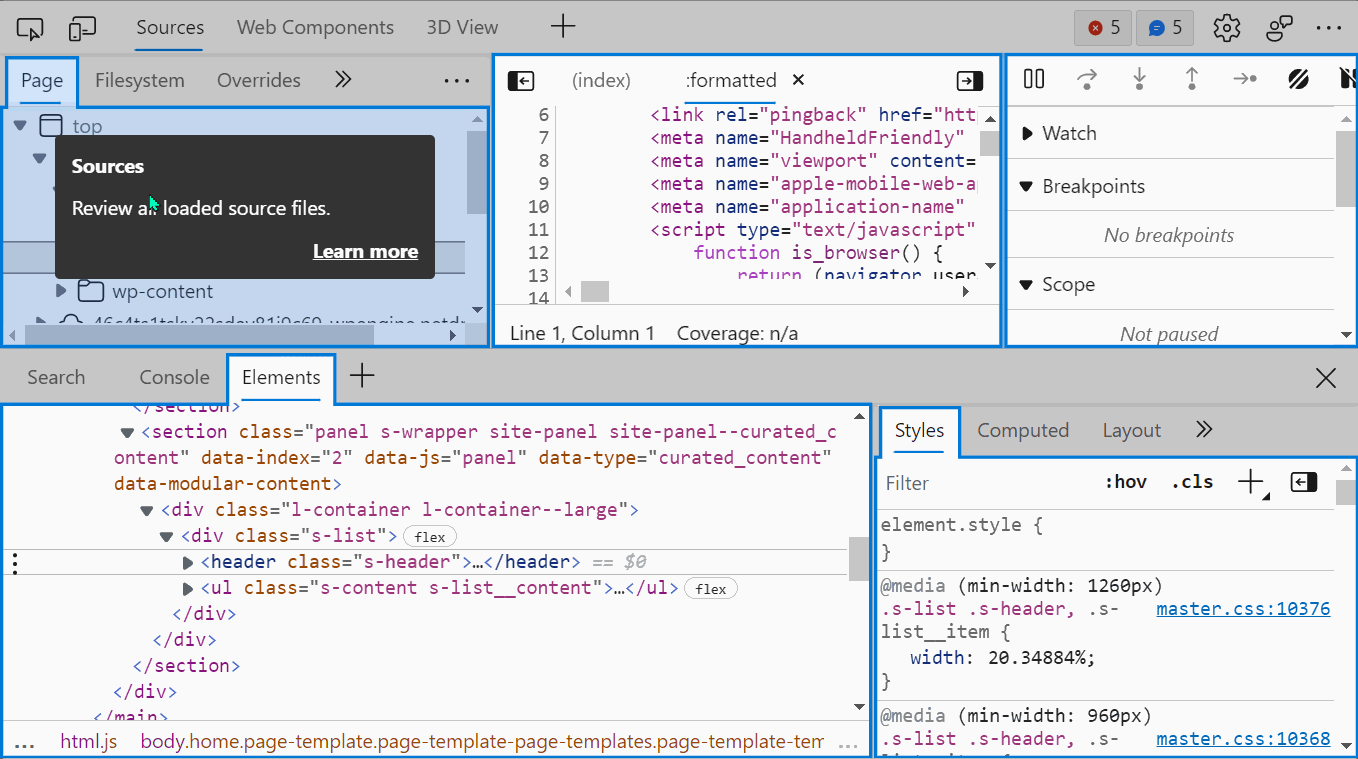This screenshot has height=759, width=1358.
Task: Click the Learn more link
Action: pyautogui.click(x=365, y=252)
